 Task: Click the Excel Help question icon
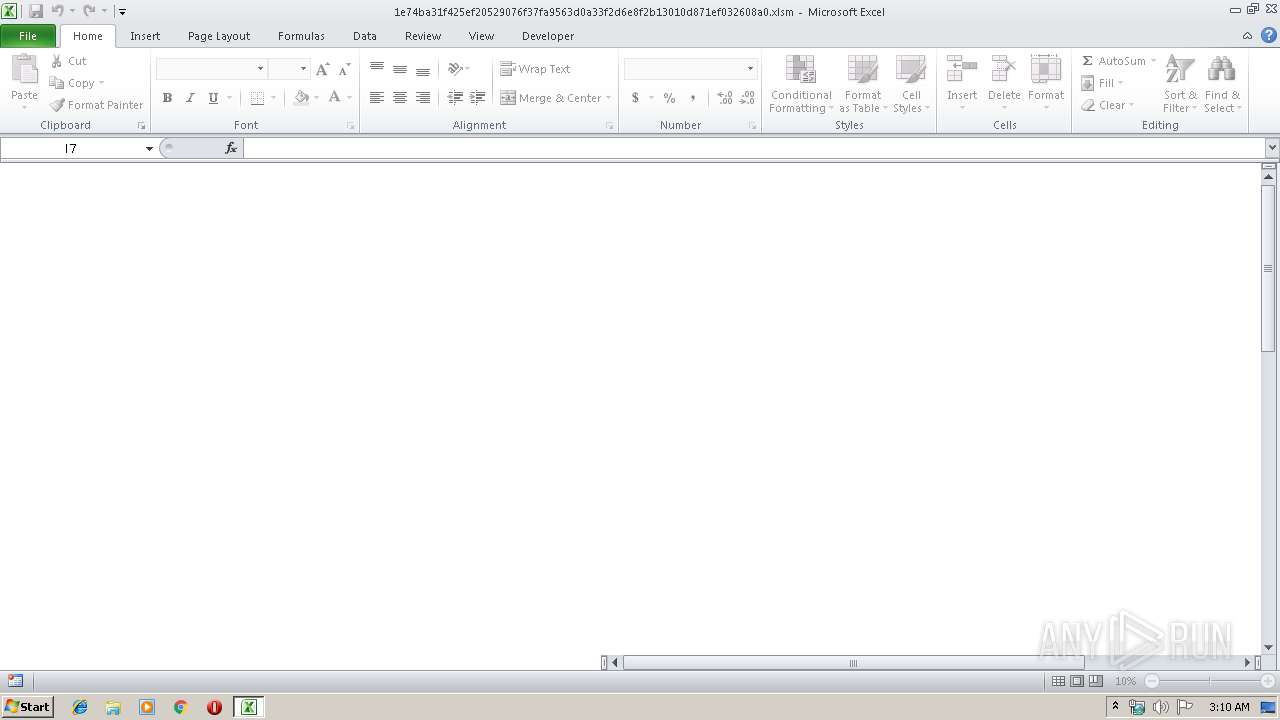[x=1268, y=35]
